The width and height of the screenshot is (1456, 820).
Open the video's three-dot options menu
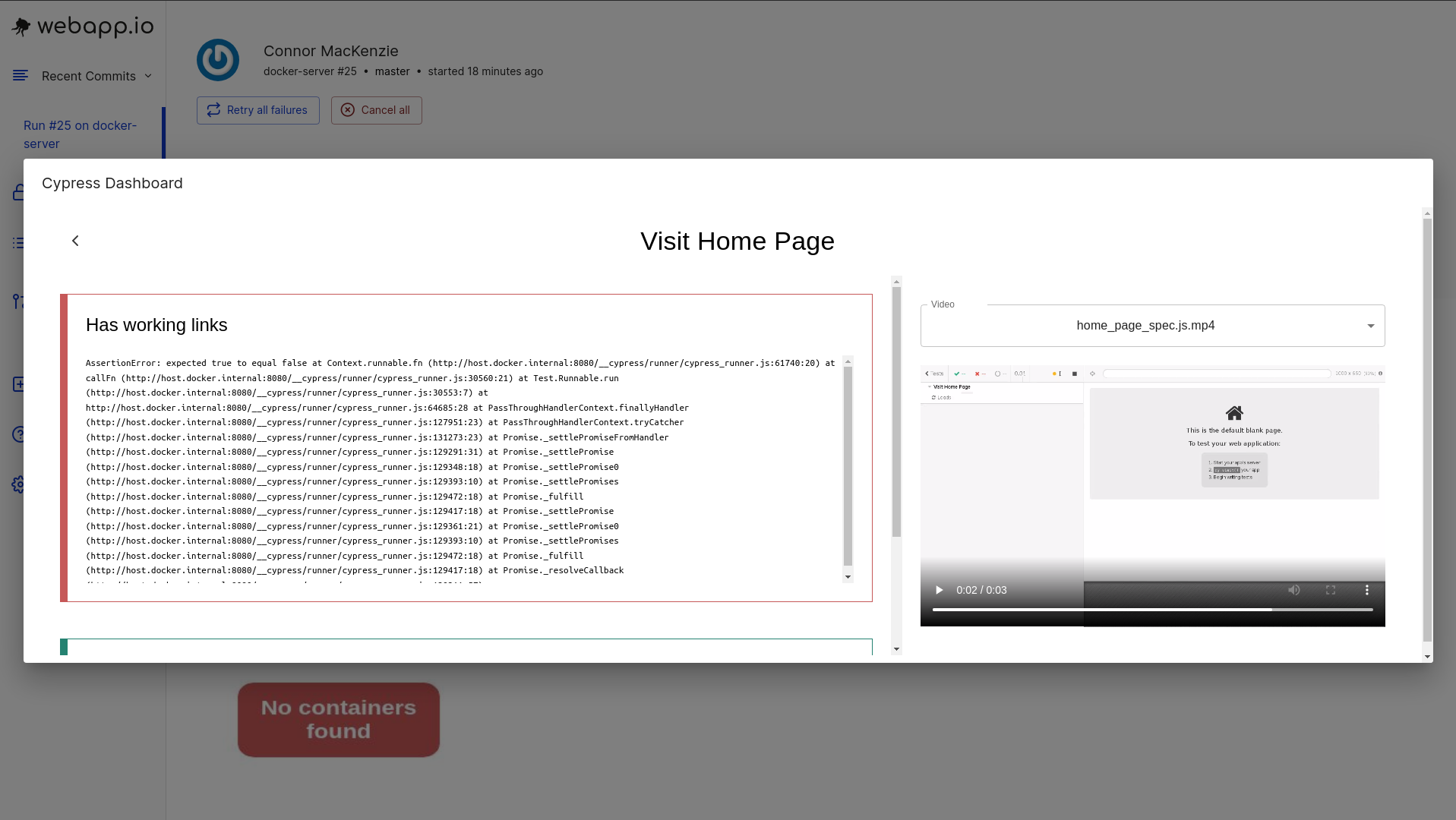(1367, 590)
